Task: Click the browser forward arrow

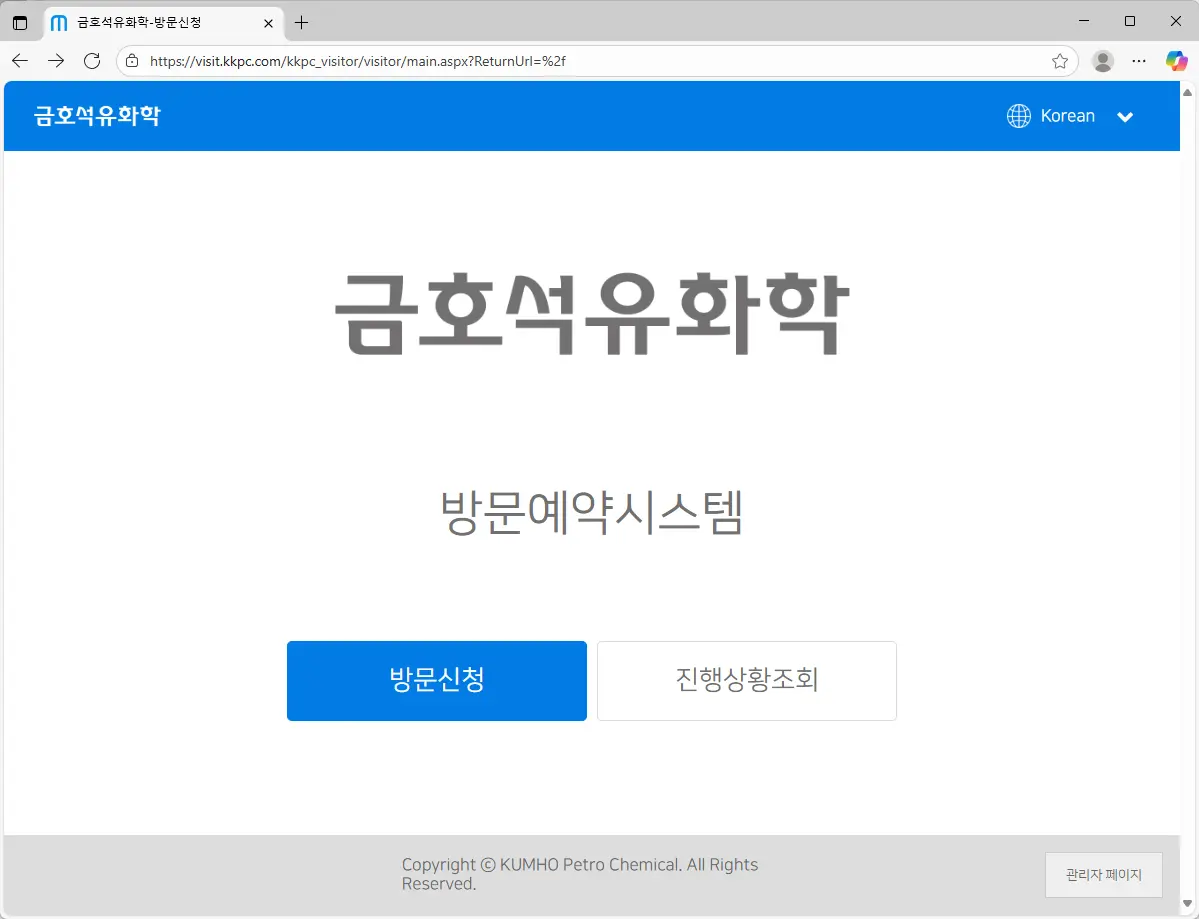Action: click(56, 61)
